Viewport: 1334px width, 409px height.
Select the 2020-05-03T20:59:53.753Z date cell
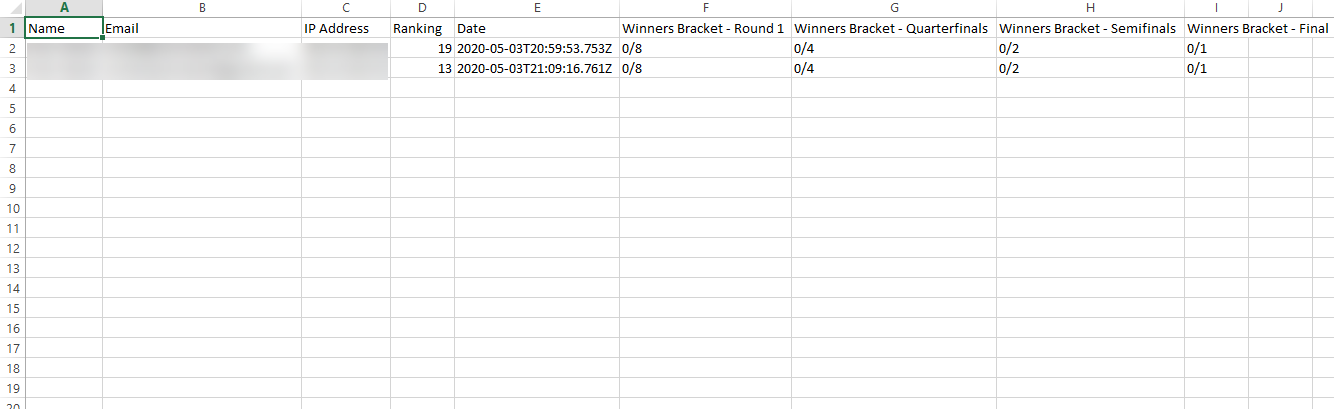[x=537, y=48]
